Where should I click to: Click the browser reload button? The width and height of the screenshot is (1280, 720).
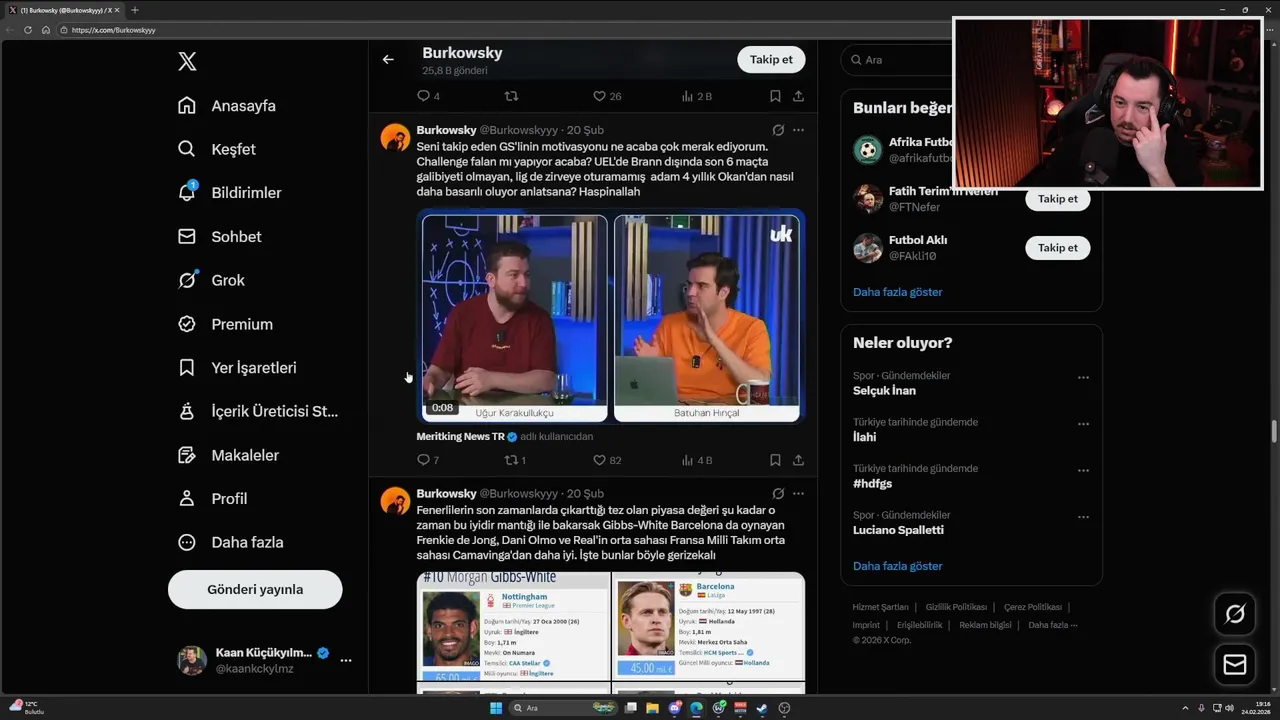[x=28, y=30]
